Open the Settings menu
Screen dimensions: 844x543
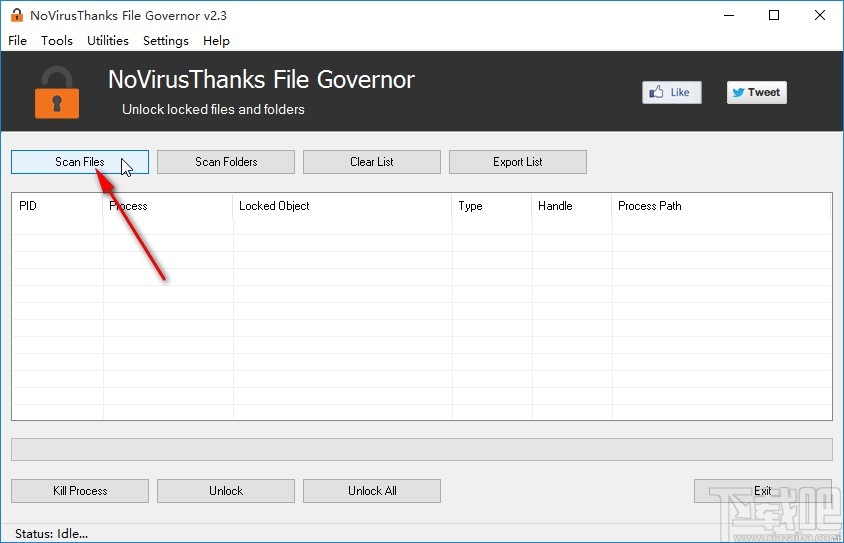point(166,41)
